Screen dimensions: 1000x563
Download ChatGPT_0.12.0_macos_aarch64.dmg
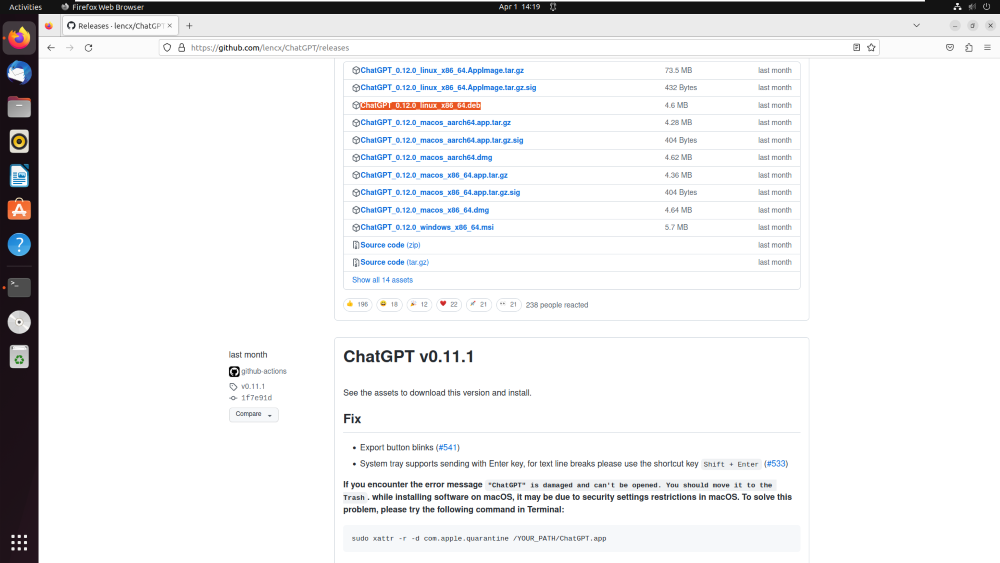[426, 157]
